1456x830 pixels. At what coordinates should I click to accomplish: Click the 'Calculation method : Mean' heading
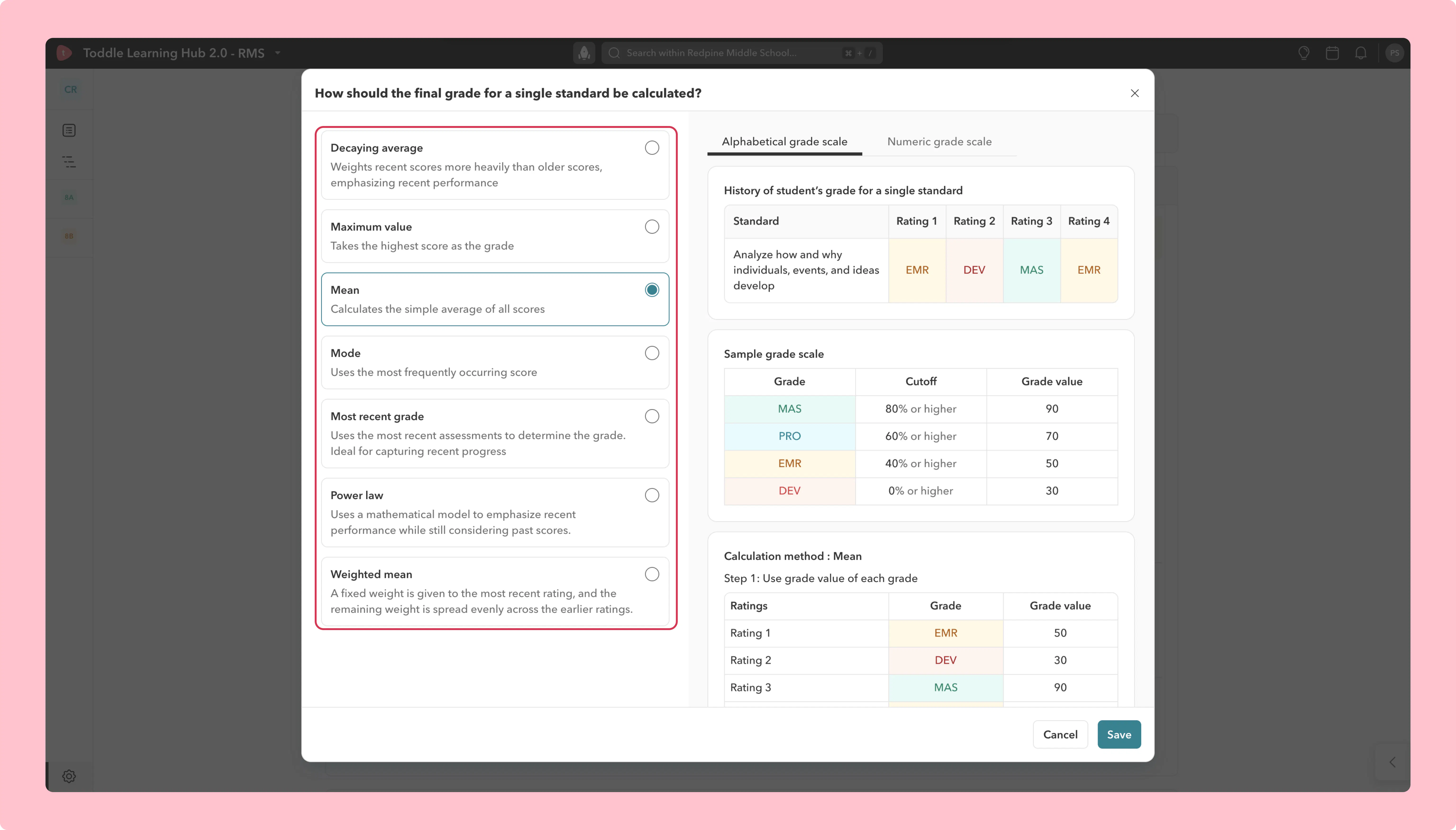793,556
